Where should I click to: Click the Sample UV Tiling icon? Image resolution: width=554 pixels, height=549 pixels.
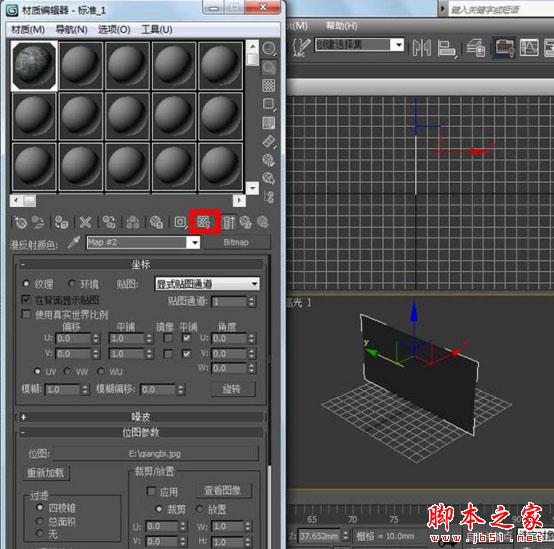coord(269,104)
